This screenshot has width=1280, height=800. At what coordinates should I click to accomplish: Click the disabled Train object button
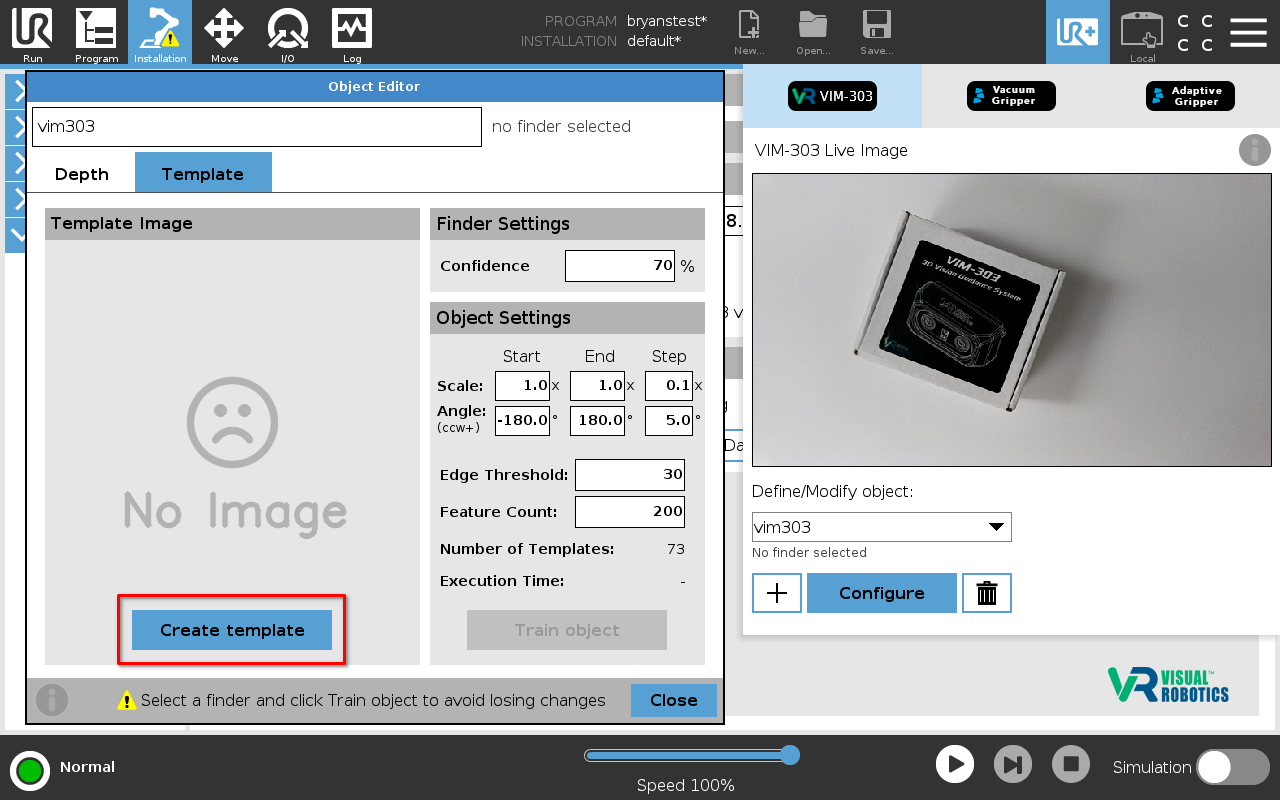tap(567, 630)
